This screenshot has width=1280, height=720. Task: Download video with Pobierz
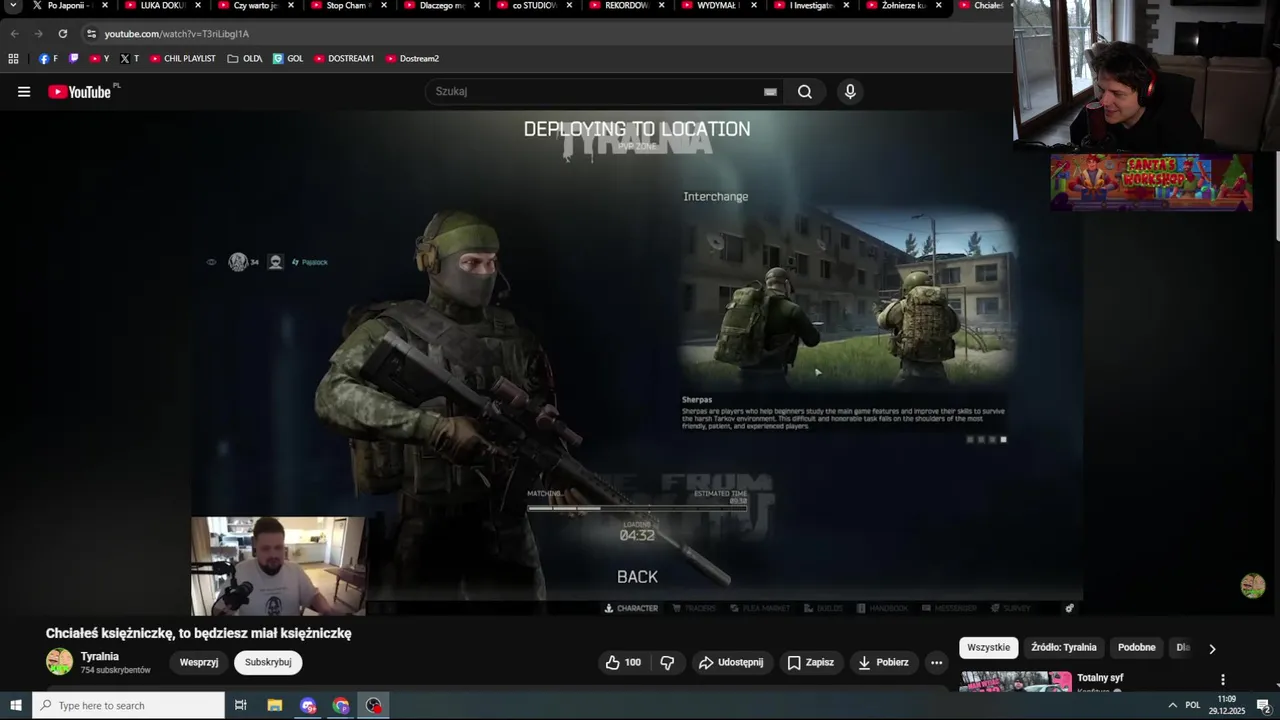(883, 662)
